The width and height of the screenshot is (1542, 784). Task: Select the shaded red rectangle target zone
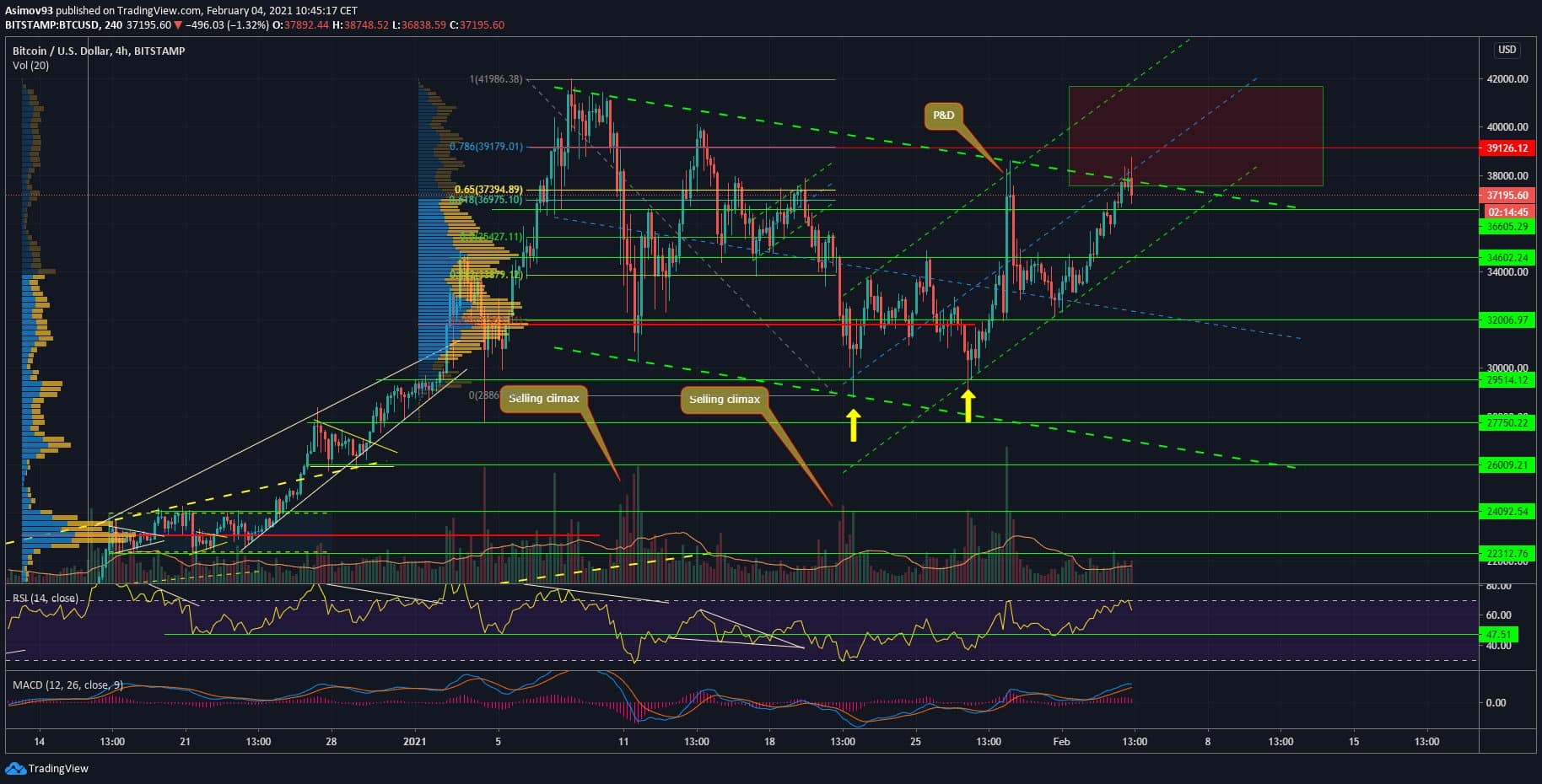tap(1194, 136)
